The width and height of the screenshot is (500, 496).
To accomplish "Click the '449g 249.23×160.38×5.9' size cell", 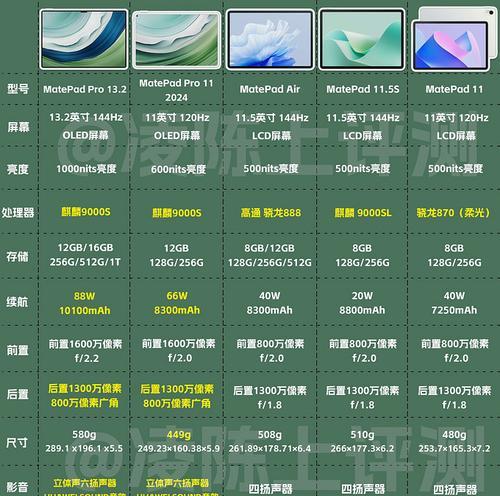I will [179, 442].
